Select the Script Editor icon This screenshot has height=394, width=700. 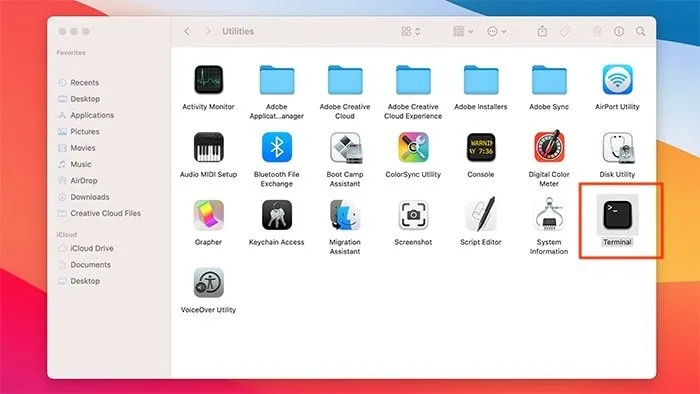[x=481, y=214]
